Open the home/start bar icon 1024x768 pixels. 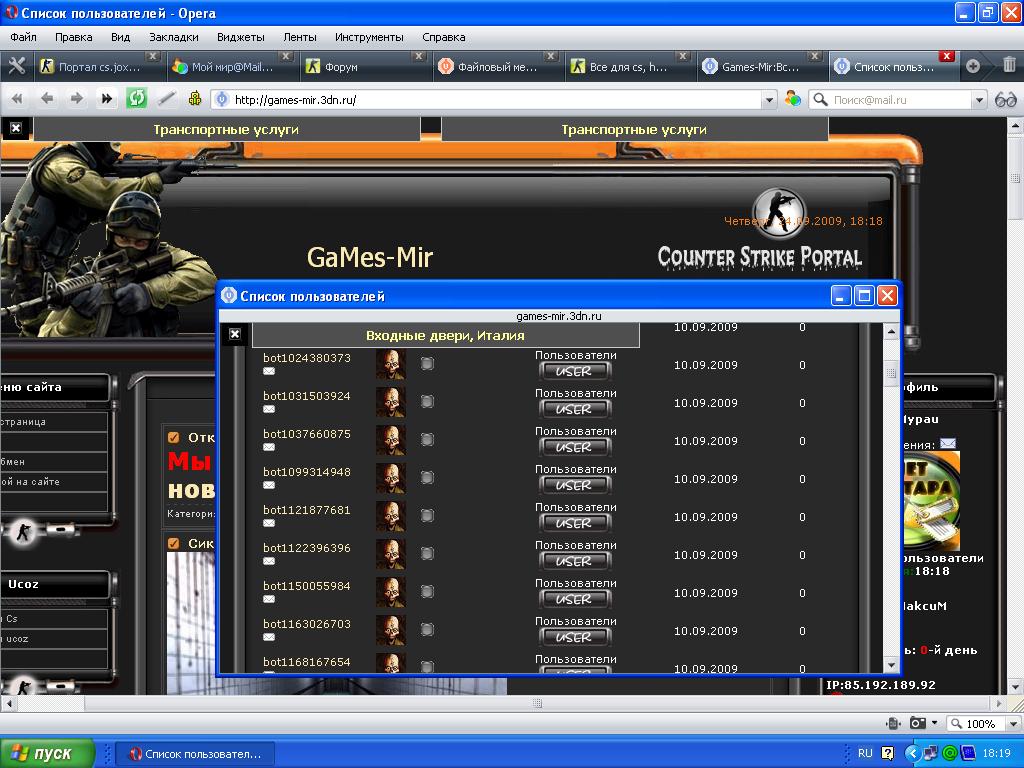(195, 99)
